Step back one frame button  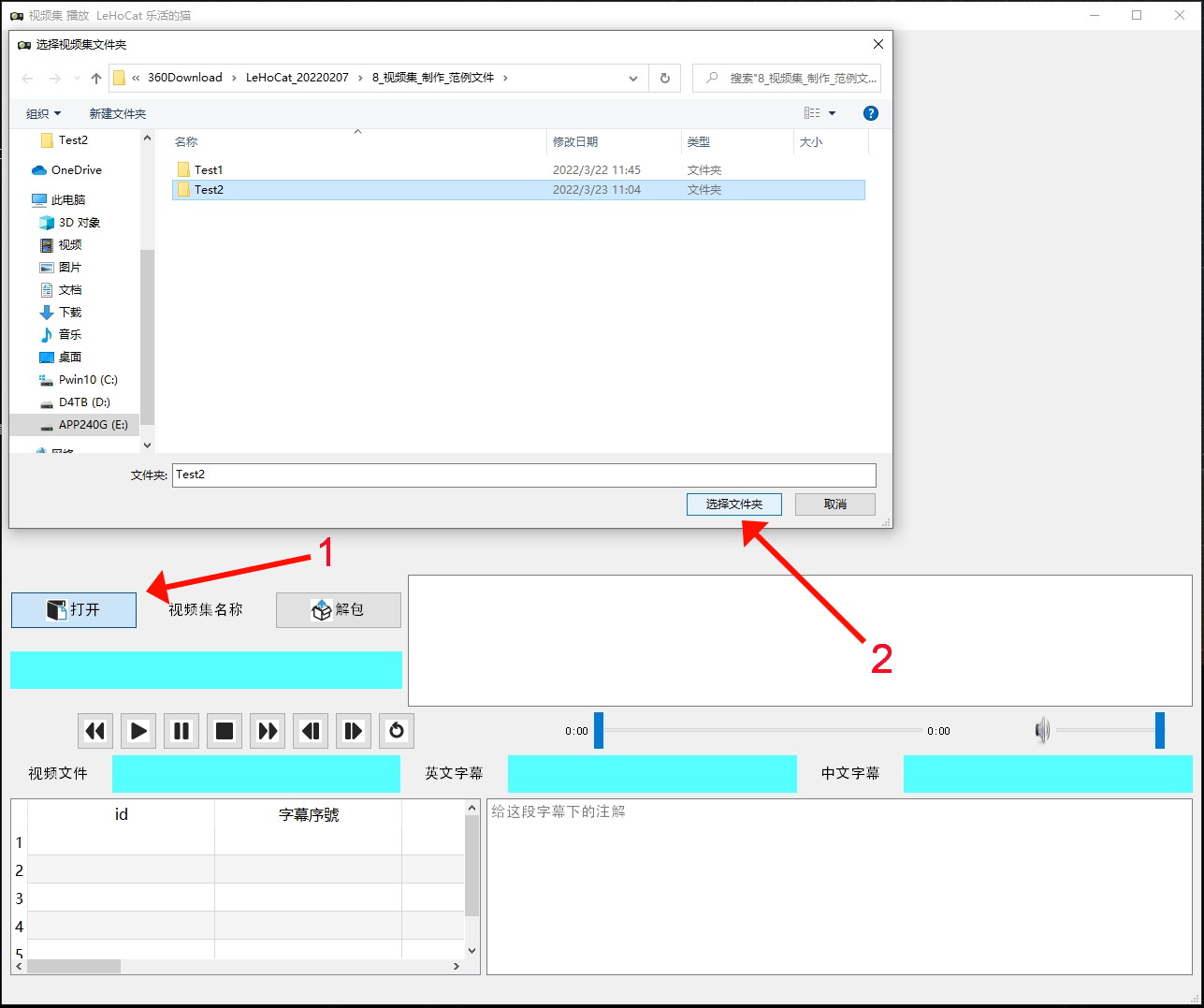[311, 731]
